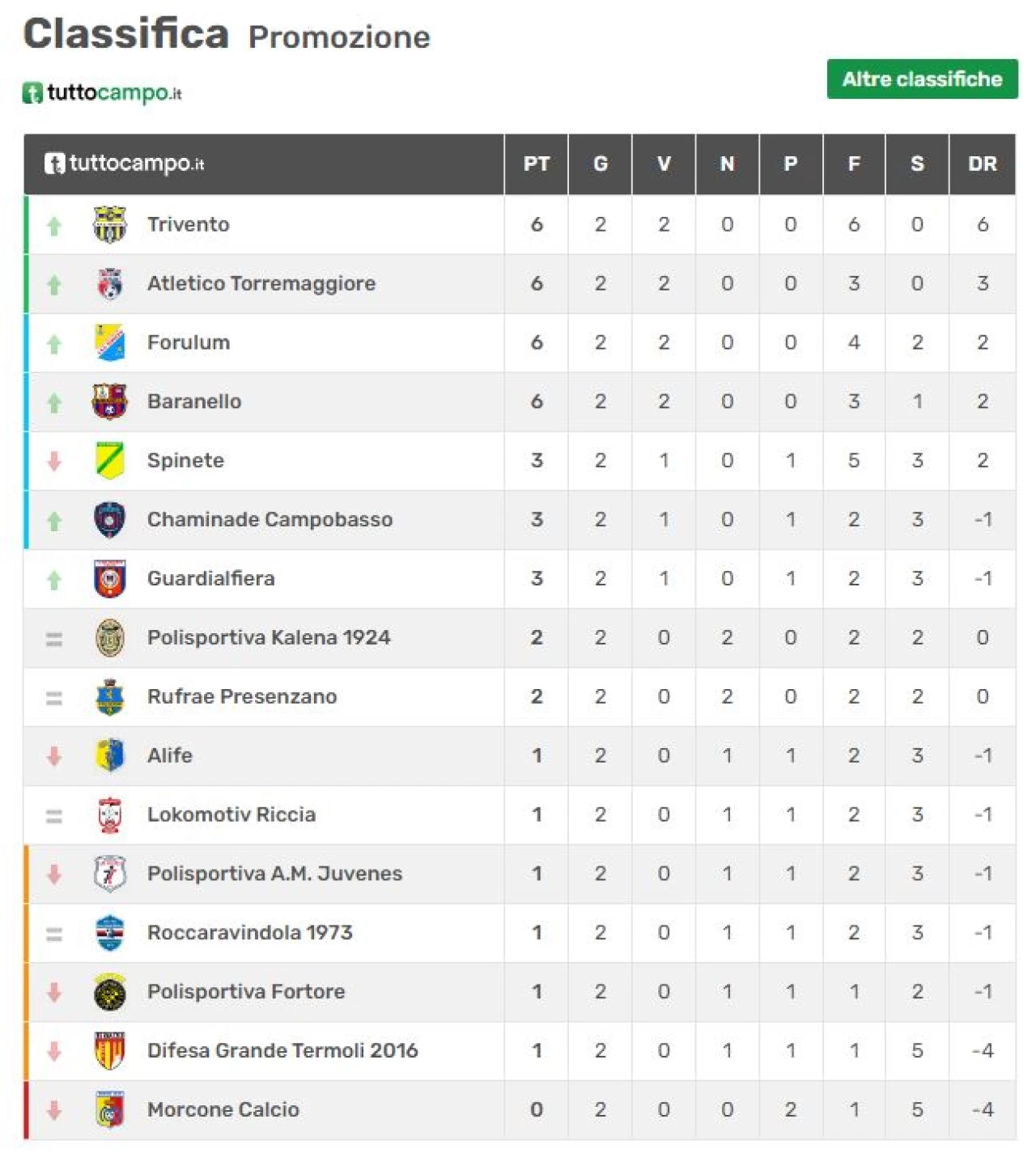Click the Guardialfiera team crest
The height and width of the screenshot is (1166, 1036).
coord(109,579)
